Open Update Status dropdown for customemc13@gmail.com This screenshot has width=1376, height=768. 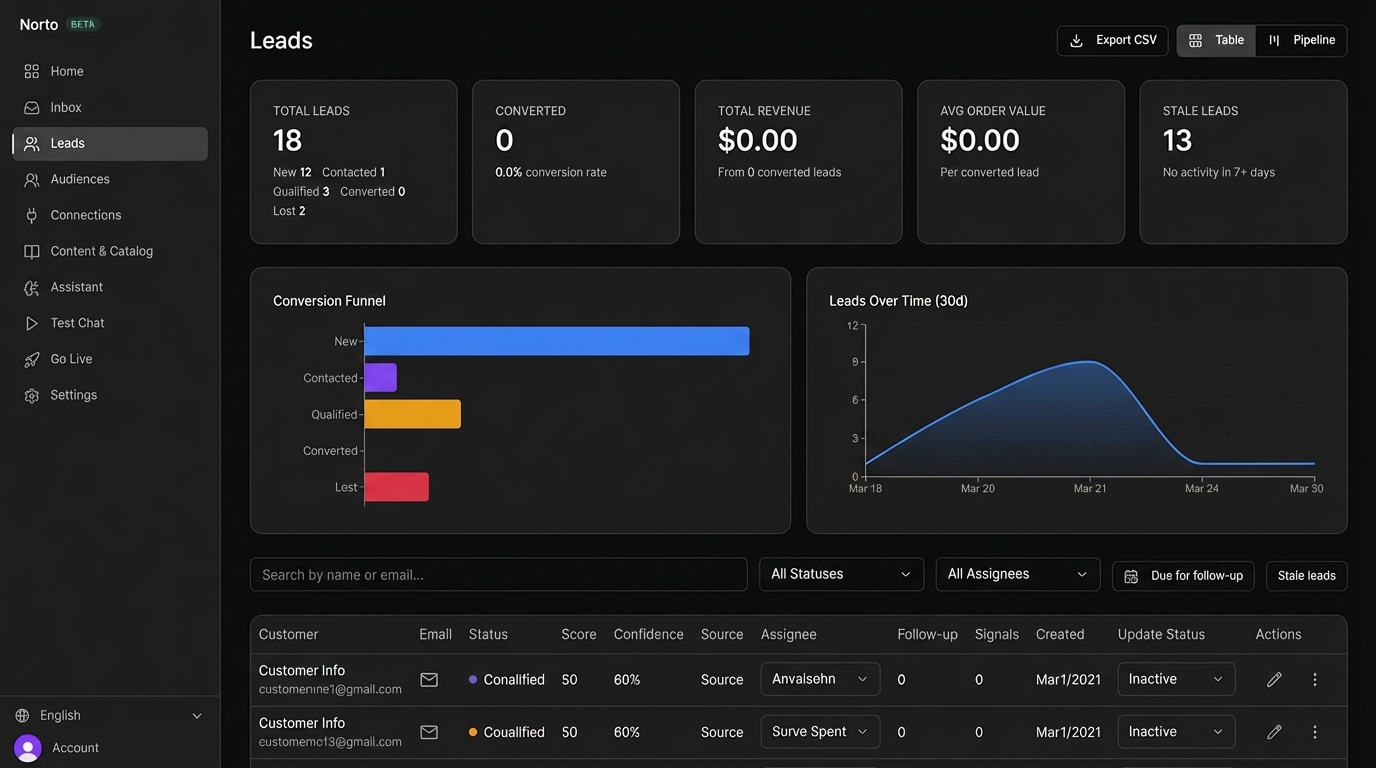(x=1176, y=732)
